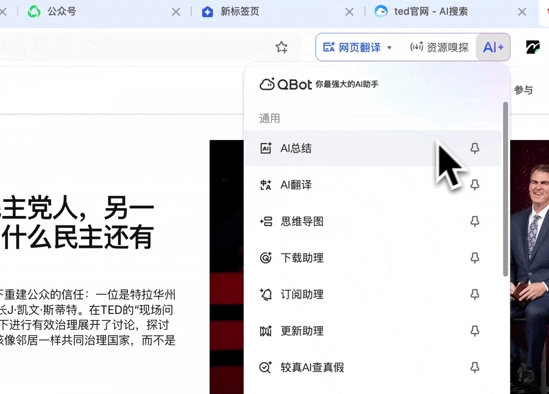Click the 更新助理 icon
Image resolution: width=549 pixels, height=394 pixels.
click(x=266, y=331)
